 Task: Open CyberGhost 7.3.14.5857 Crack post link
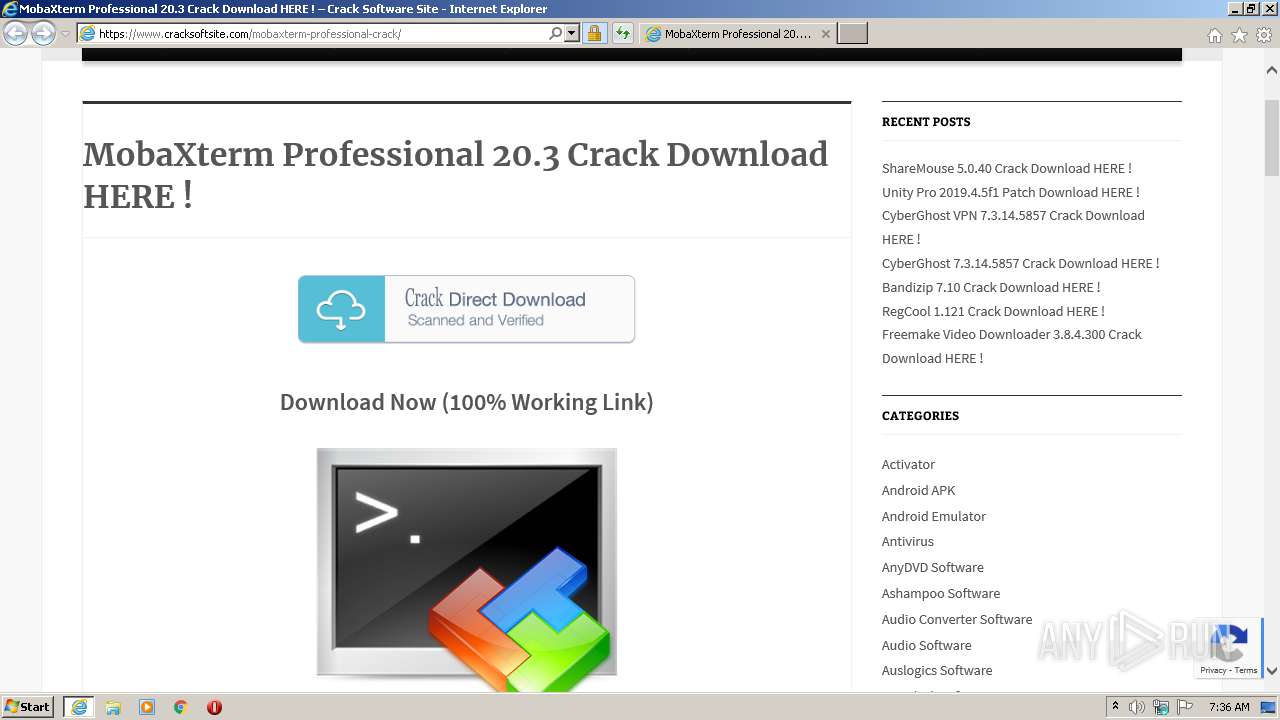tap(1020, 263)
